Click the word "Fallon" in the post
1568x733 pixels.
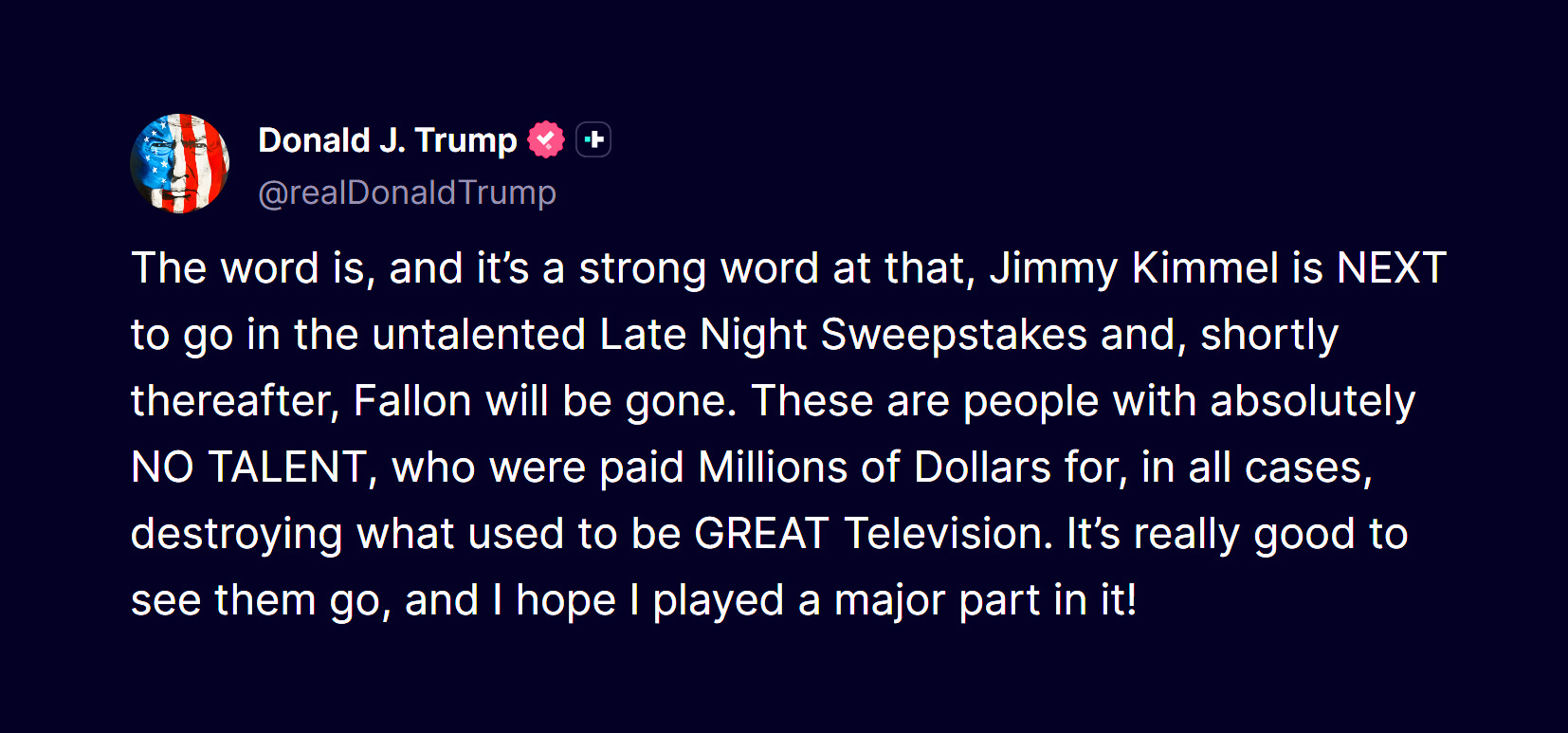coord(412,401)
